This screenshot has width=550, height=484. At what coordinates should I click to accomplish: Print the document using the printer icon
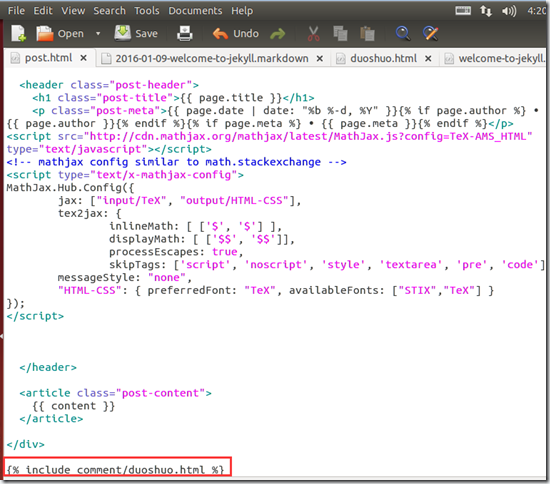[x=185, y=33]
